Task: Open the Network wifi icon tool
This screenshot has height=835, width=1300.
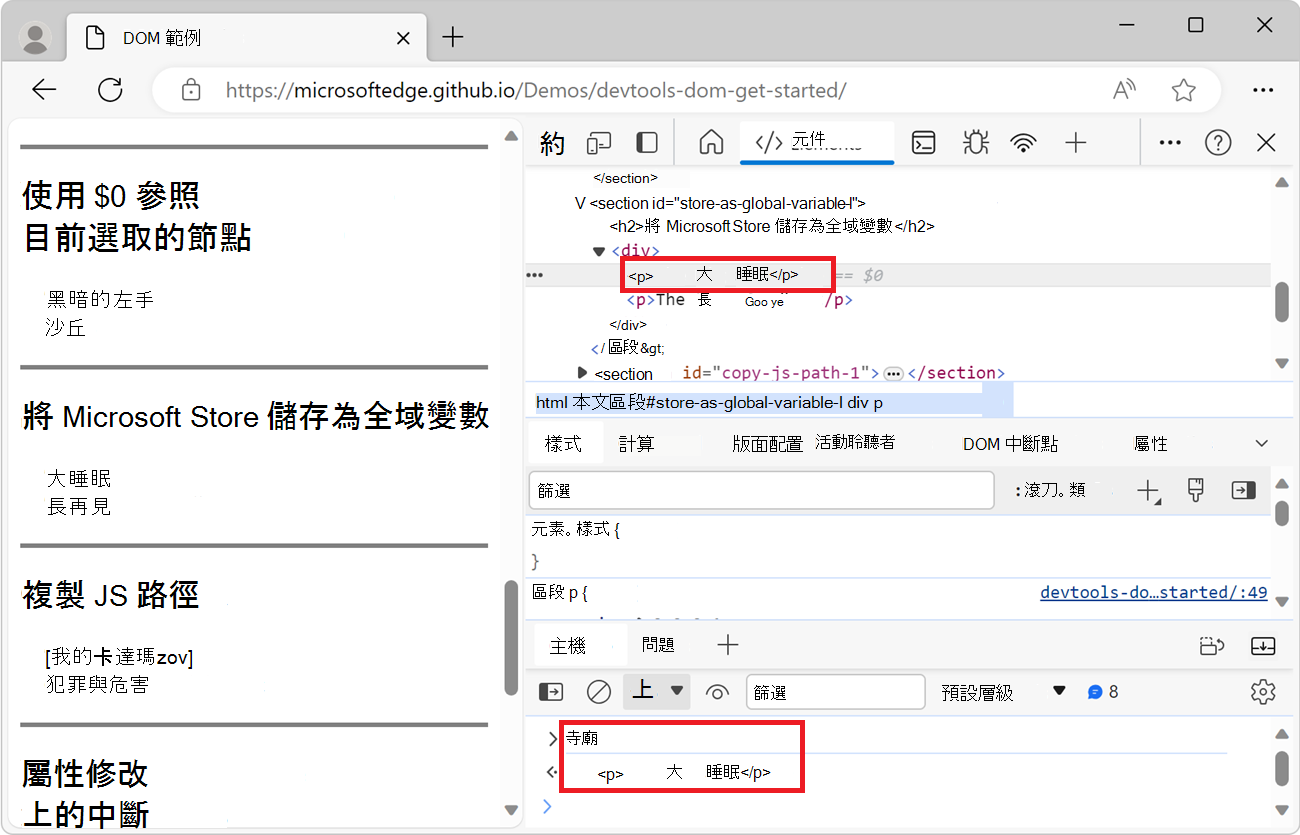Action: [x=1023, y=143]
